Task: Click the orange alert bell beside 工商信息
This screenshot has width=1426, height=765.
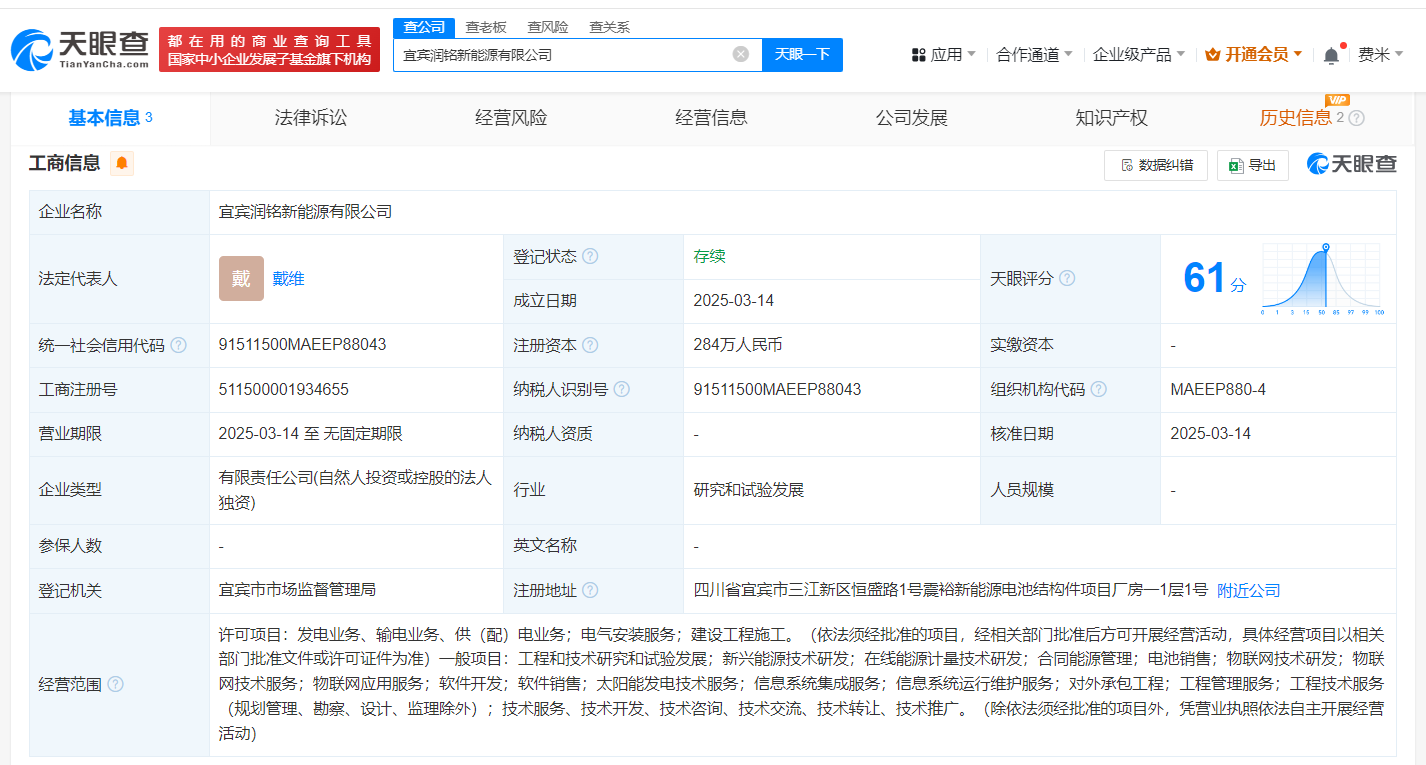Action: click(122, 164)
